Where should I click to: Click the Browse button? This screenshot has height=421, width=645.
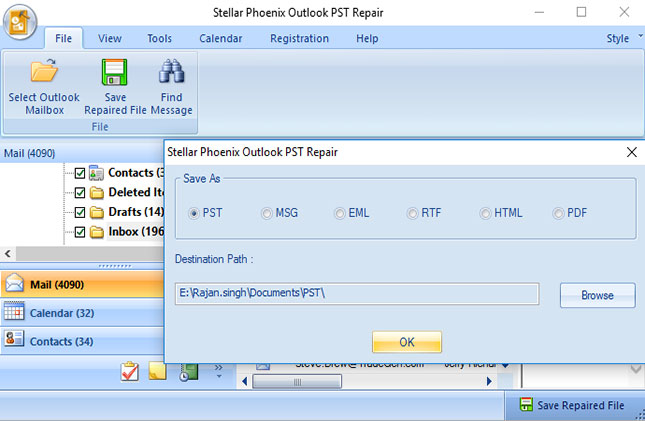[597, 295]
